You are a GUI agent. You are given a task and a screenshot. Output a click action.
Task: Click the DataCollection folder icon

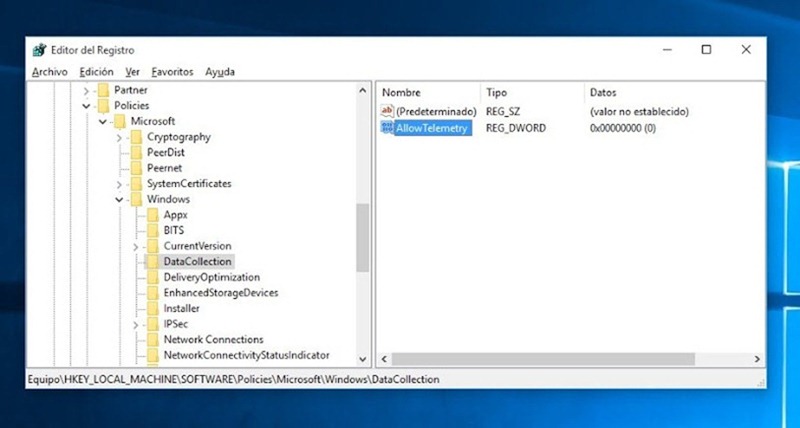tap(153, 262)
